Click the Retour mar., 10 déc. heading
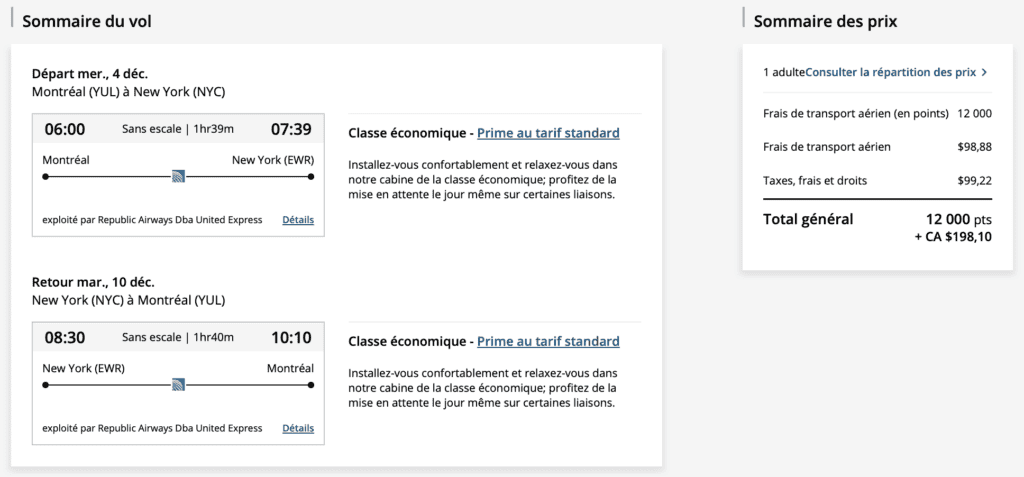 coord(93,281)
